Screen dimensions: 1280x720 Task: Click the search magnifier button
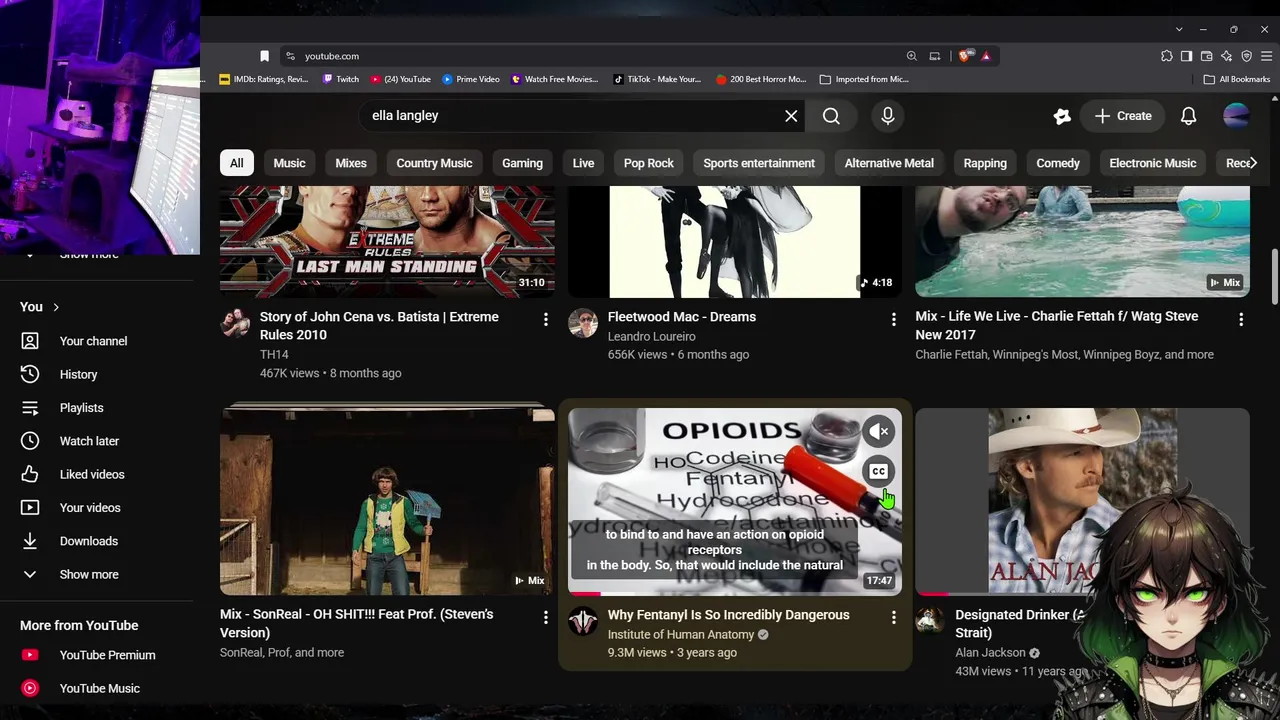click(831, 116)
